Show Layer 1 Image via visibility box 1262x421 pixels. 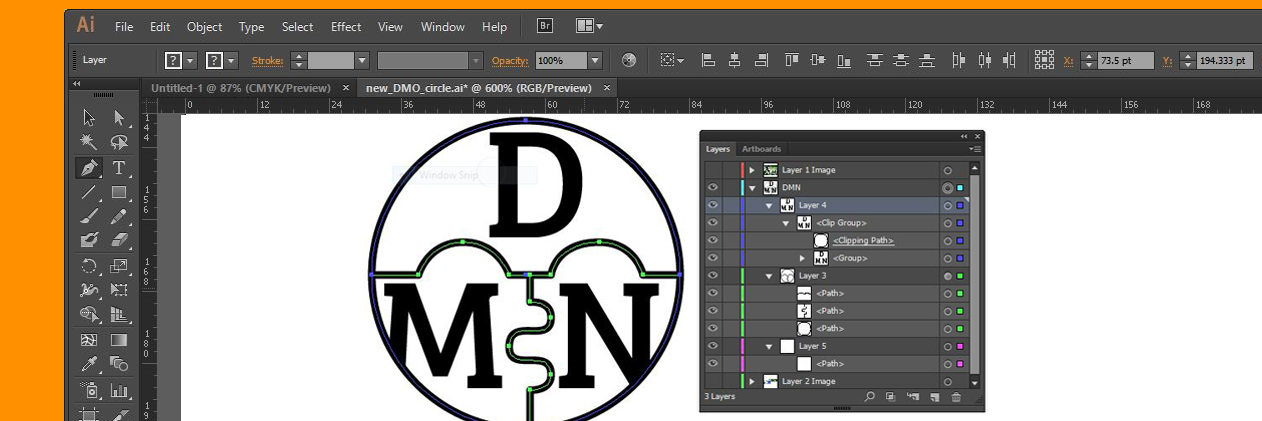tap(713, 170)
